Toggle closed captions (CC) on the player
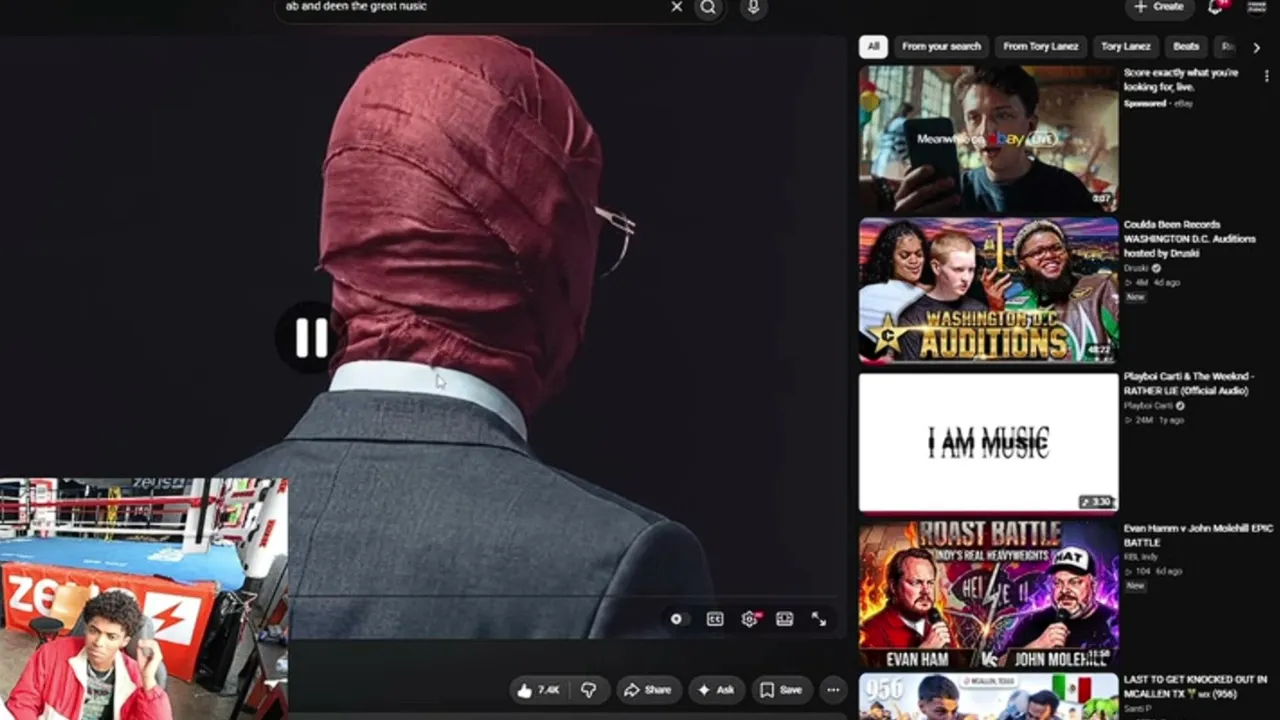 [x=715, y=619]
